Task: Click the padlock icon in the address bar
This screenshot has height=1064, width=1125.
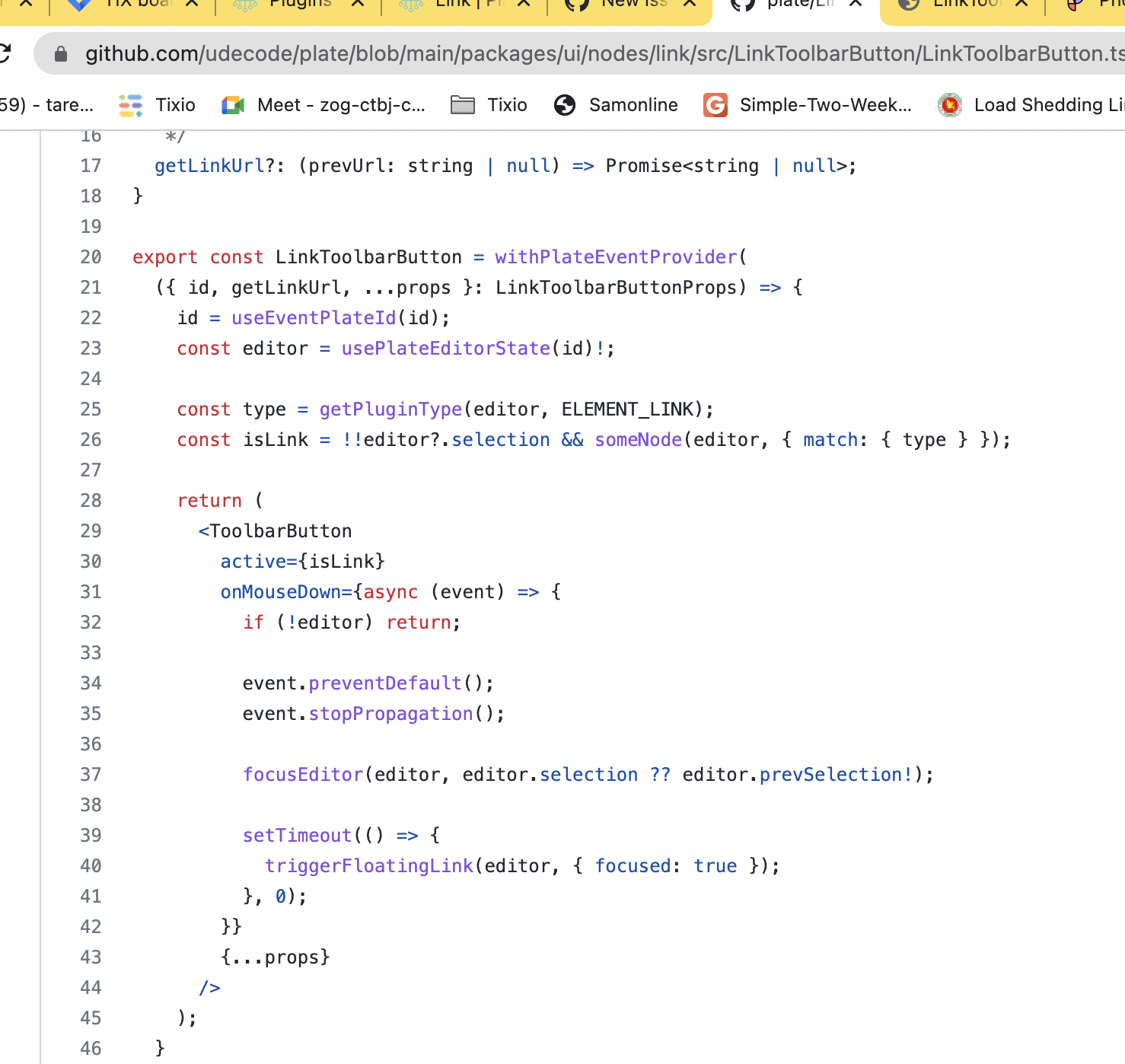Action: [61, 53]
